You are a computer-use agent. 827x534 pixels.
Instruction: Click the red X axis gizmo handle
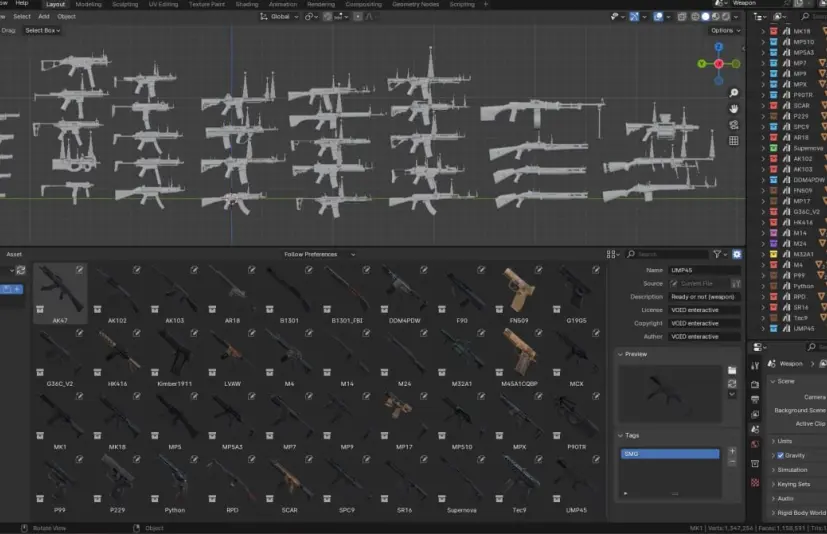click(x=718, y=64)
